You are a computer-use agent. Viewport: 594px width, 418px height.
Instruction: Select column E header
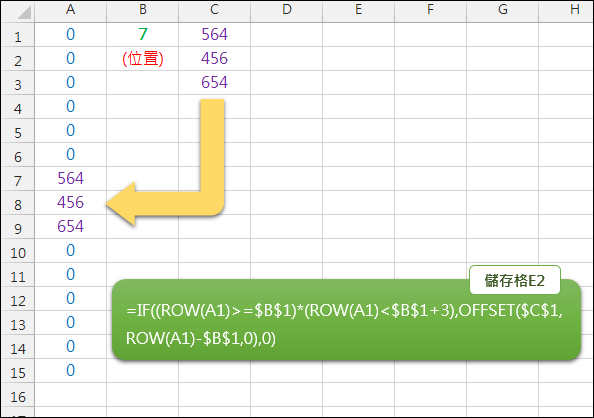tap(358, 11)
